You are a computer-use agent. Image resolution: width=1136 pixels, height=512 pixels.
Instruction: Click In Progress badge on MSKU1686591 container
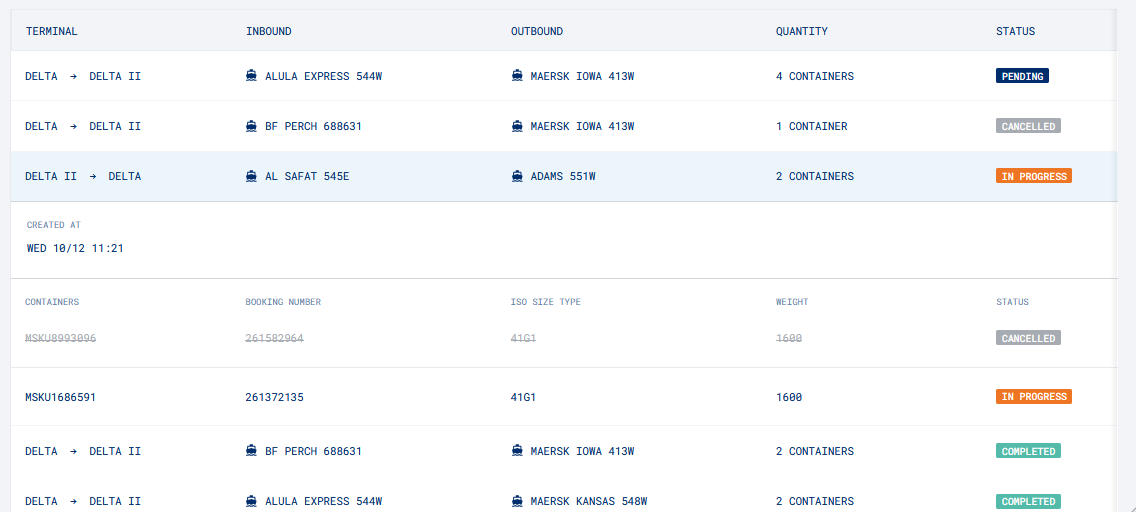[x=1034, y=397]
